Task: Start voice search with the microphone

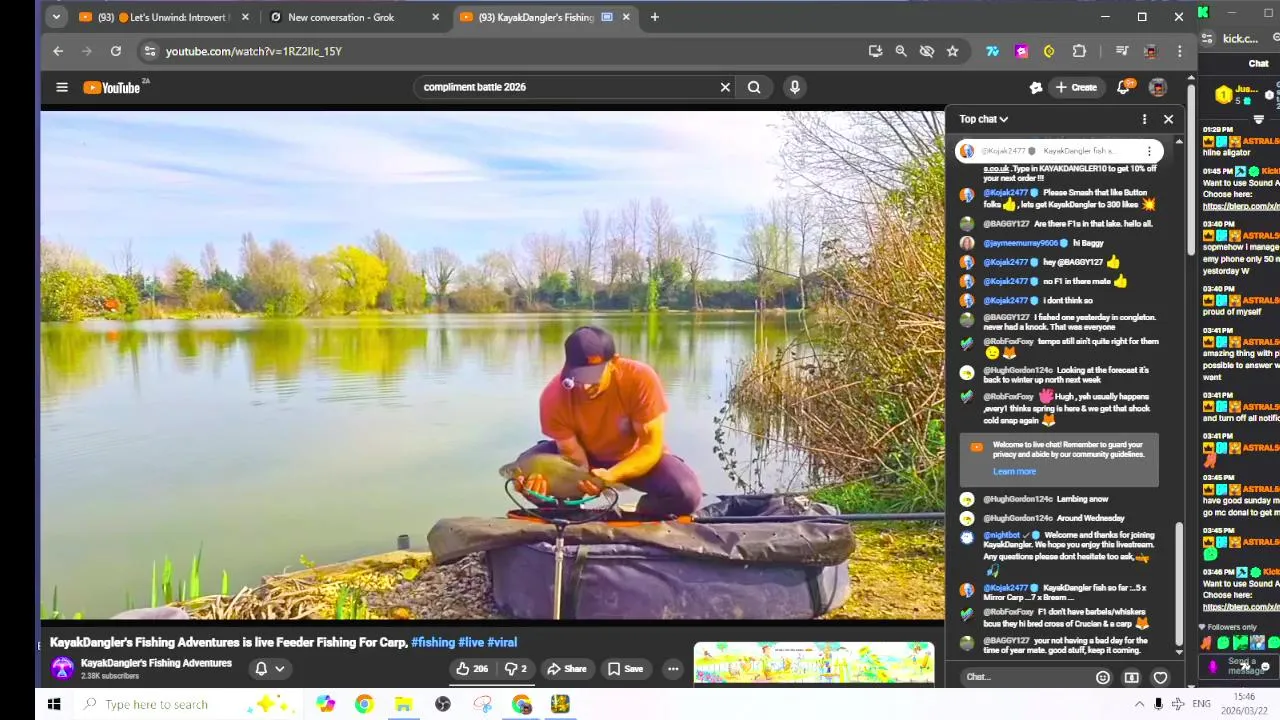Action: (x=795, y=87)
